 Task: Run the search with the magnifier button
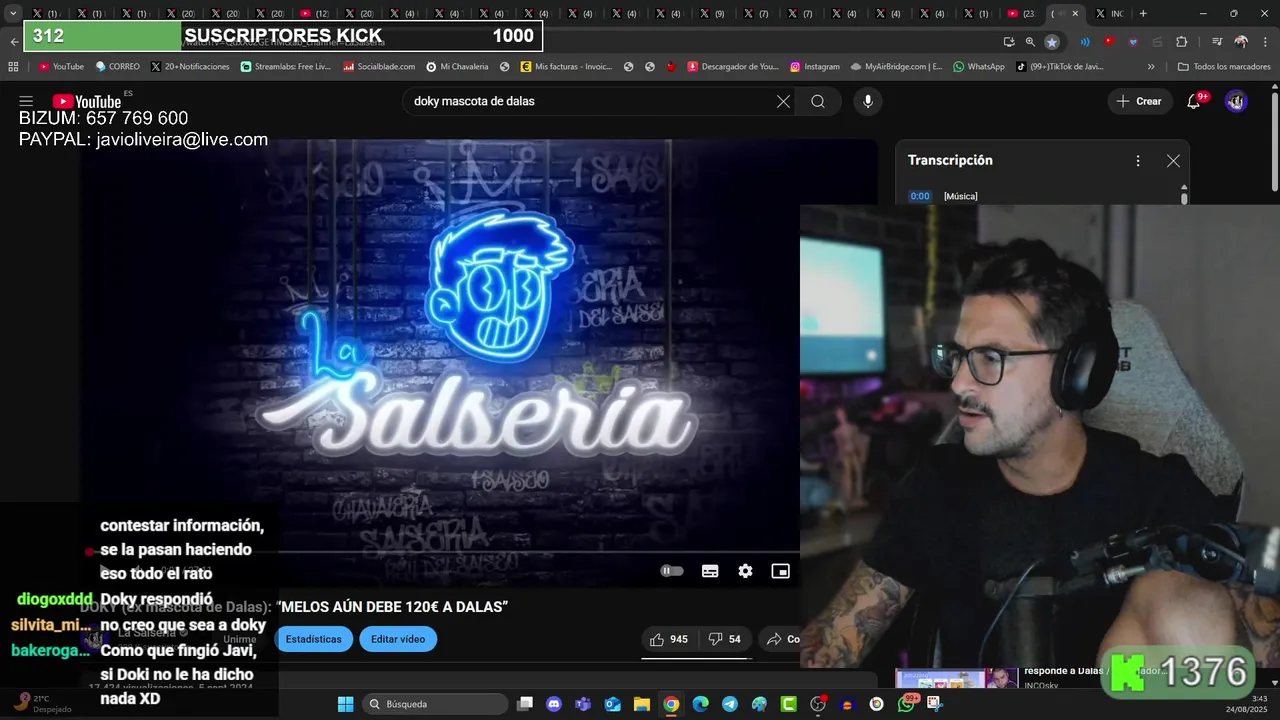818,101
